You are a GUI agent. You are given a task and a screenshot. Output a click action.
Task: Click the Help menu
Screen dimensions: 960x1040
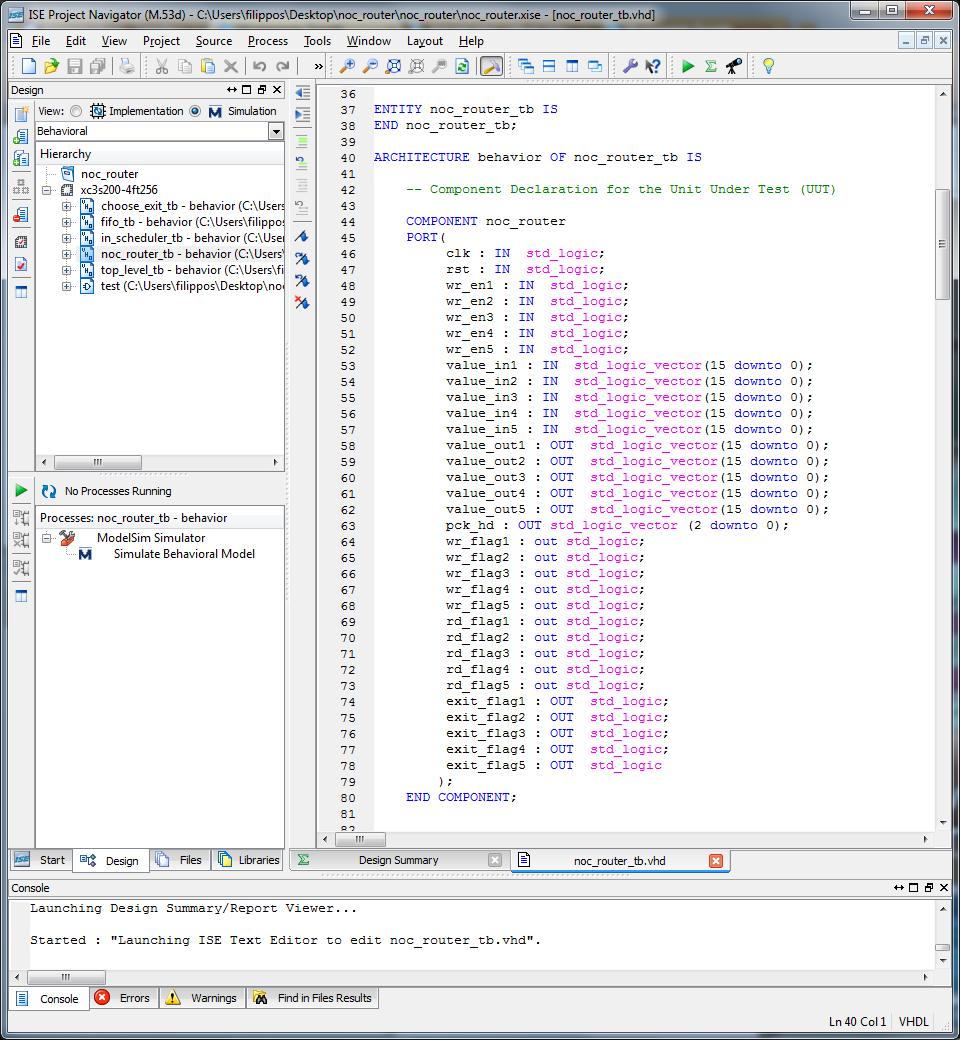[471, 41]
